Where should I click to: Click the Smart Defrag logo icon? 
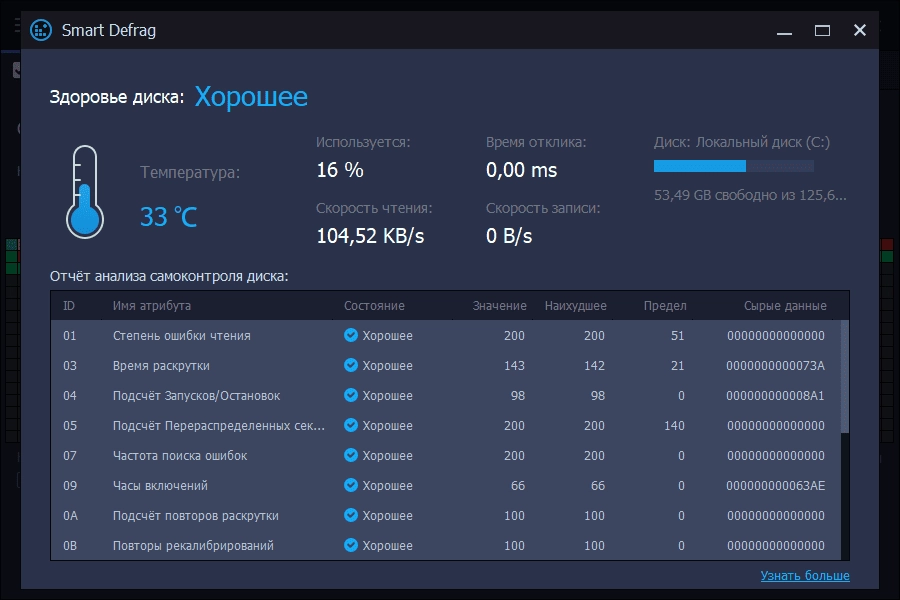[x=41, y=30]
